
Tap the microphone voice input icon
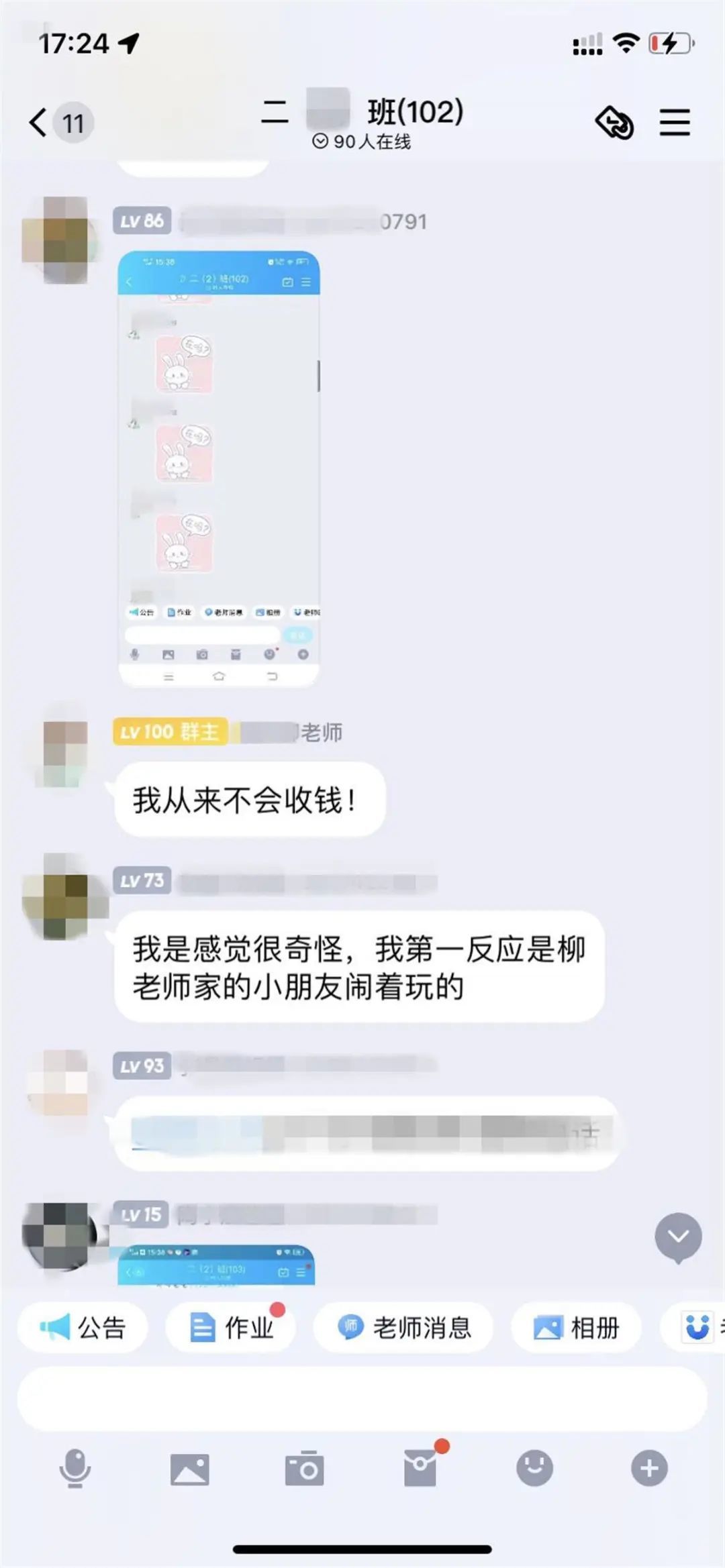coord(75,1468)
